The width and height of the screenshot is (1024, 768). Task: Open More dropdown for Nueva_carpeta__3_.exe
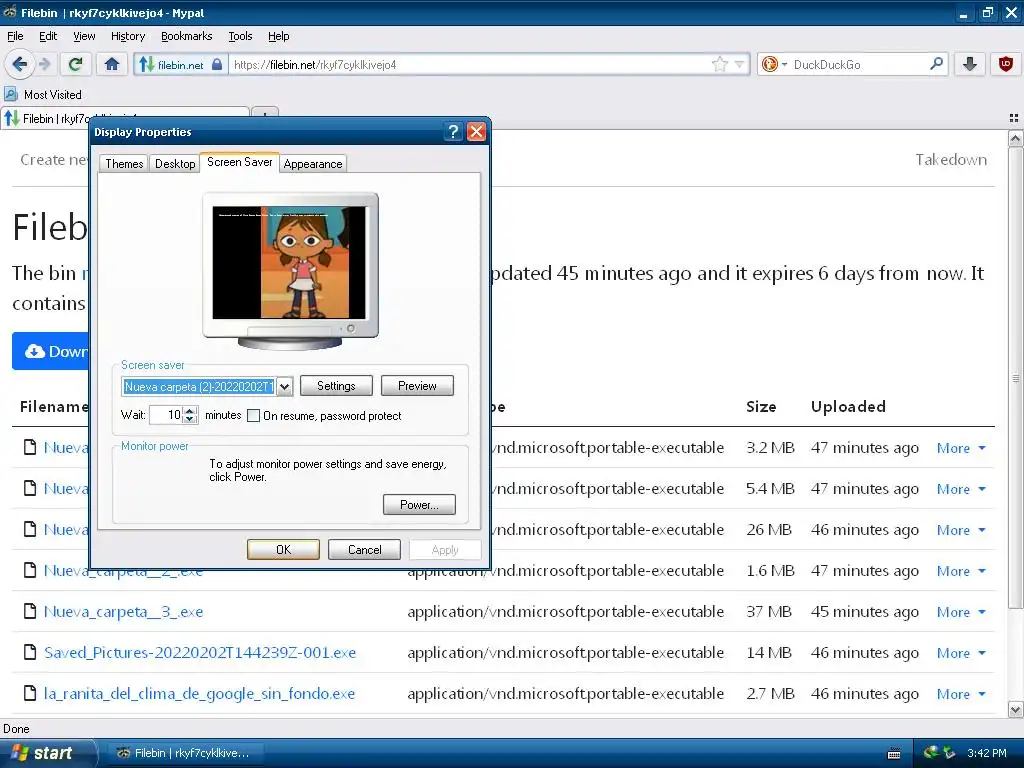click(961, 613)
